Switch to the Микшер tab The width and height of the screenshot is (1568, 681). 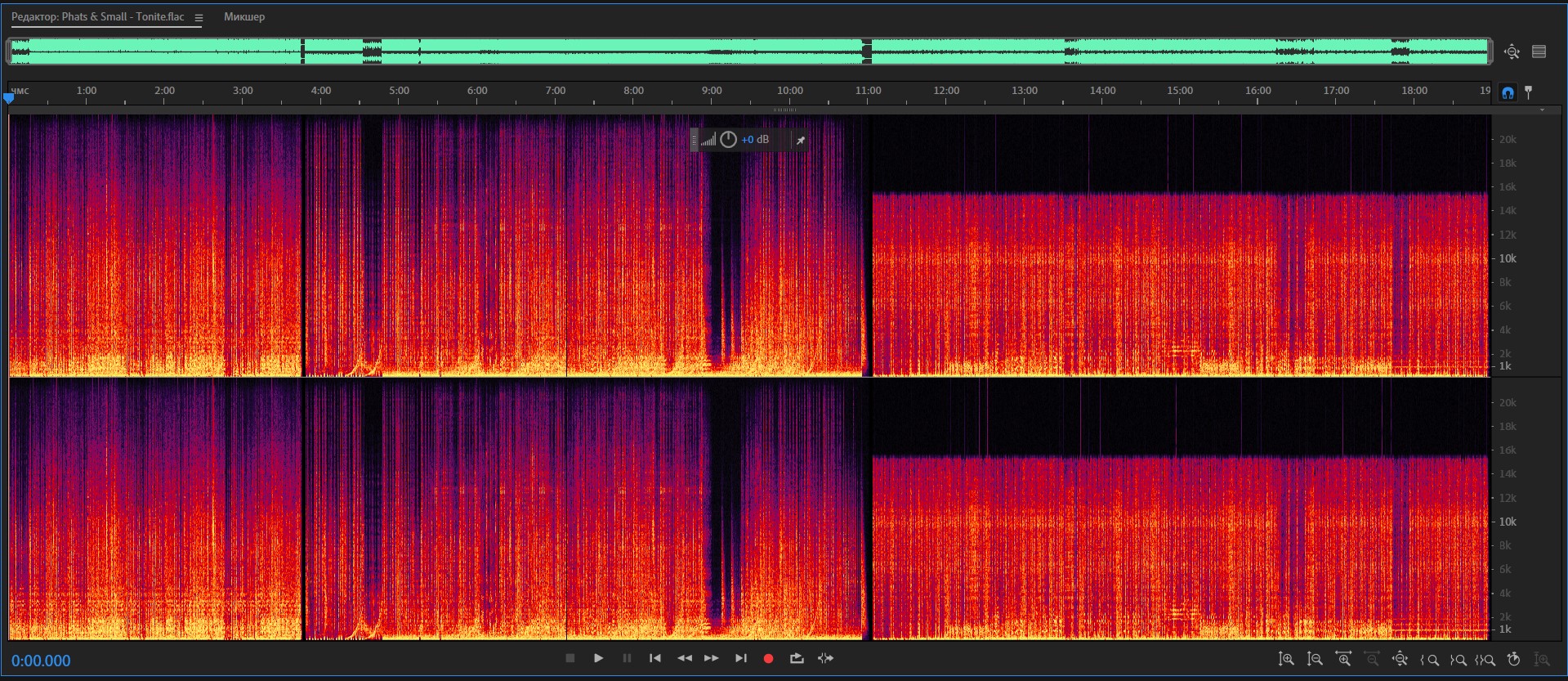(x=244, y=16)
